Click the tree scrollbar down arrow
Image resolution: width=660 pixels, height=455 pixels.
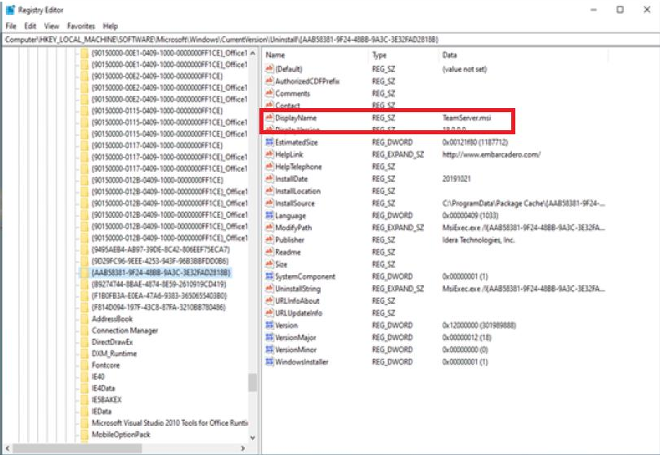(253, 438)
